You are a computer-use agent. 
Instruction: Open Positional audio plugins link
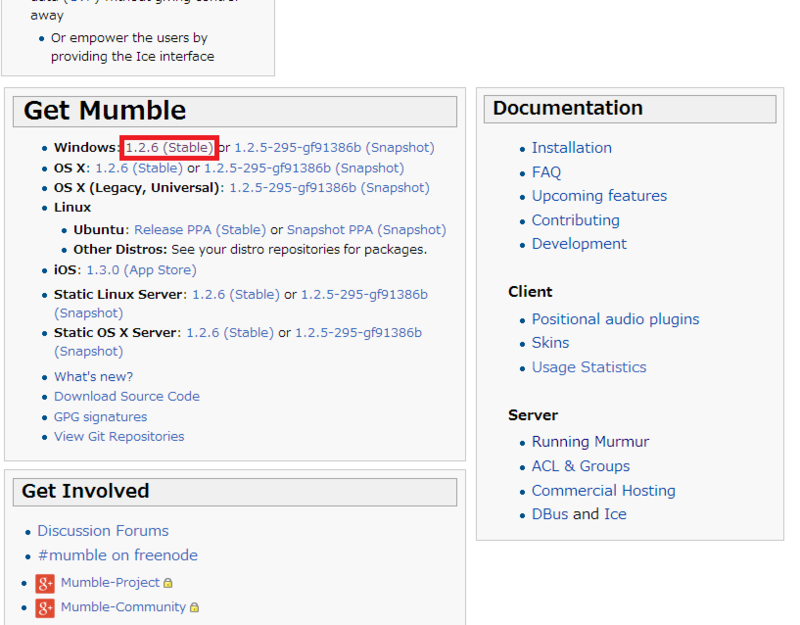click(x=616, y=319)
